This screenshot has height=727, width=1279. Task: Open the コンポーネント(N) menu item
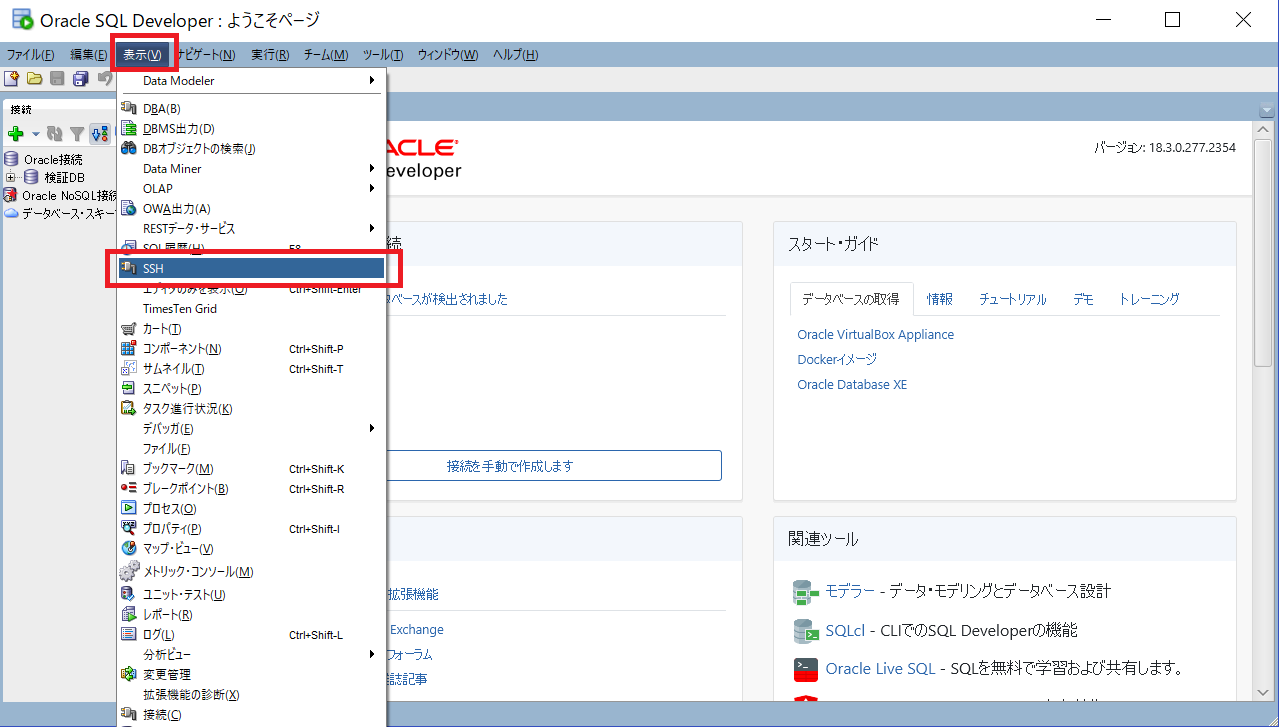[251, 348]
